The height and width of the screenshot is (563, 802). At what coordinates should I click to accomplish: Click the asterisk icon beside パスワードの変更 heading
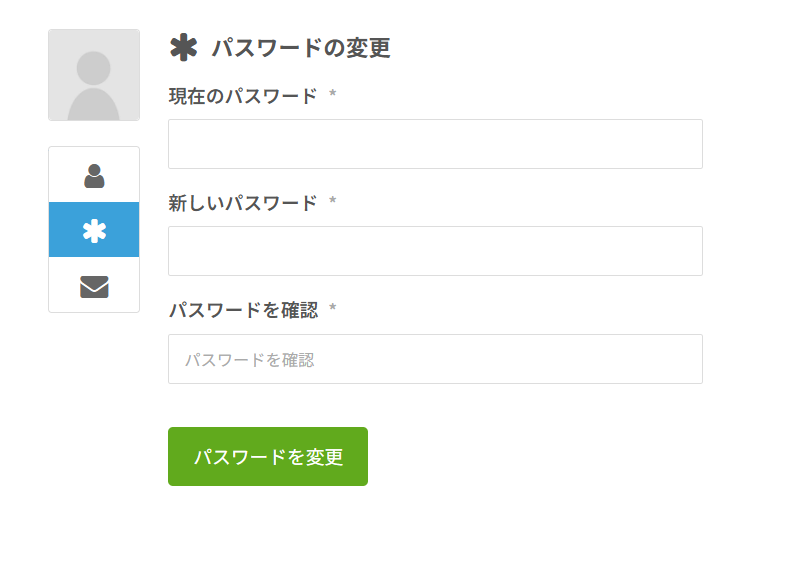[184, 47]
